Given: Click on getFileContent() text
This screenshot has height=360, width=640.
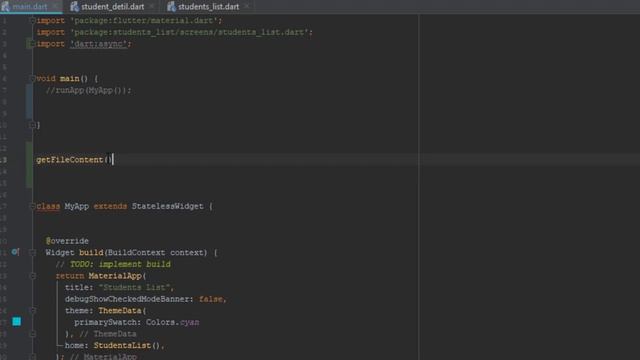Looking at the screenshot, I should coord(73,160).
